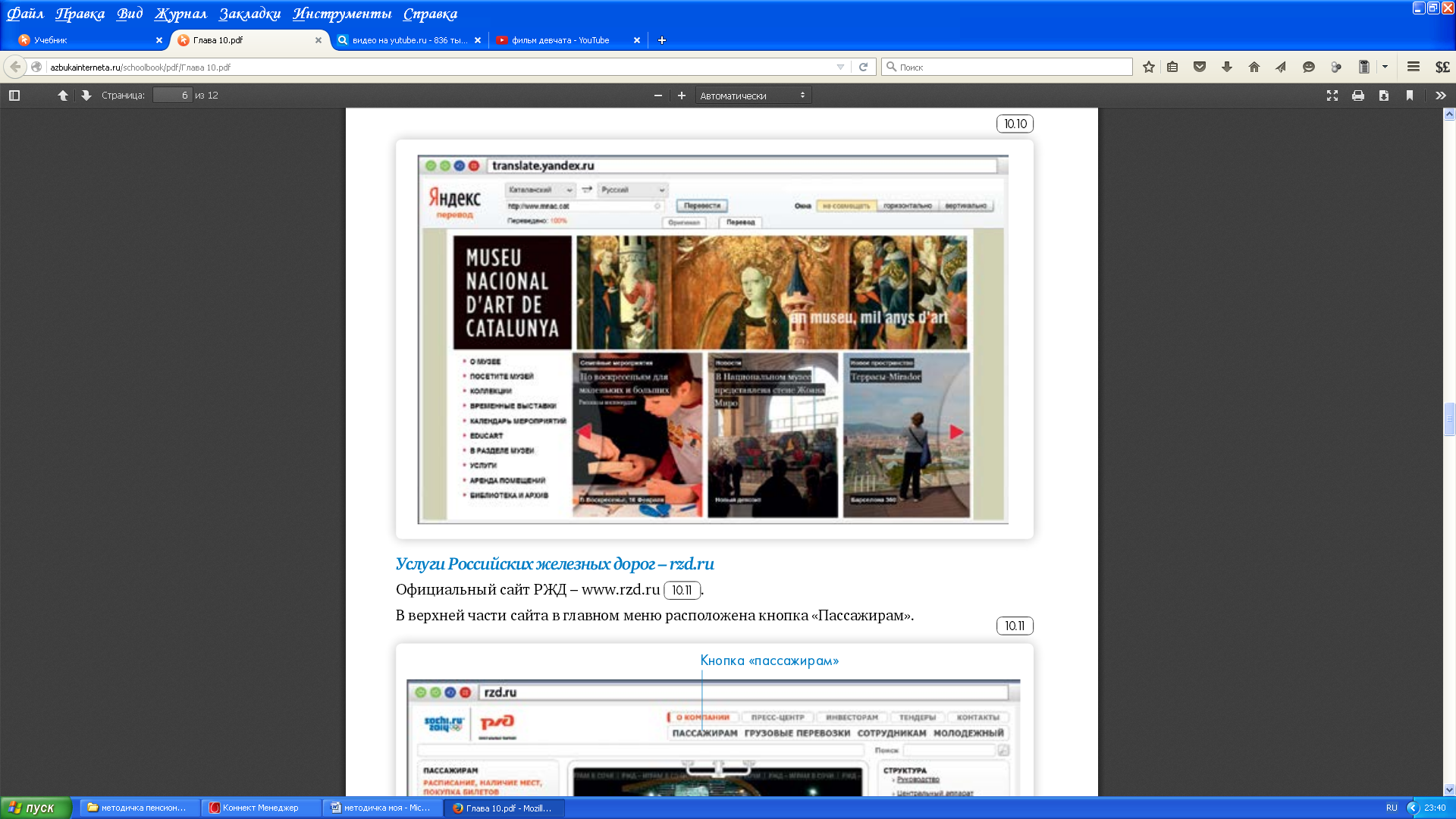
Task: Open Firefox downloads arrow
Action: click(x=1227, y=67)
